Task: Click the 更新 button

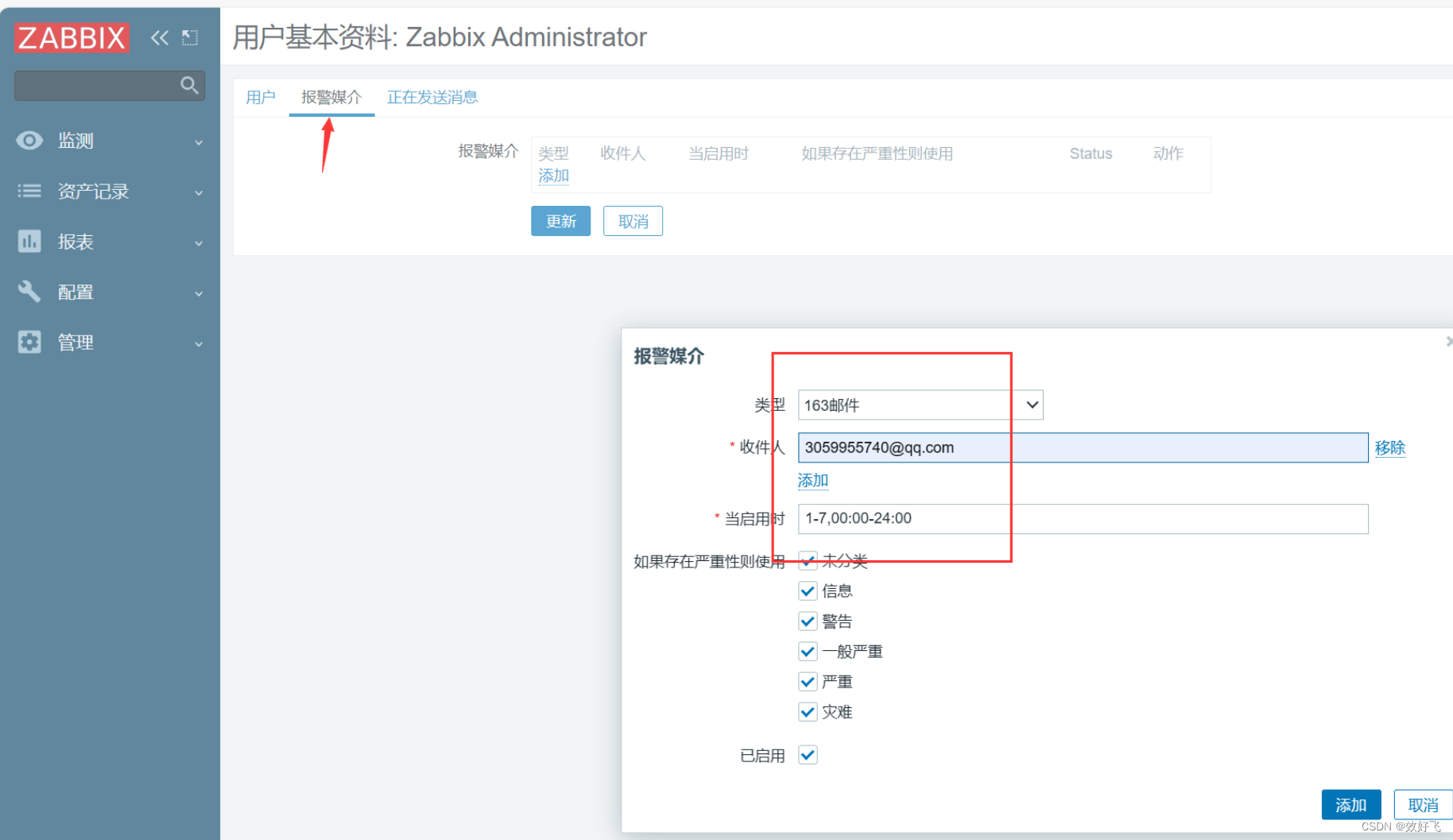Action: pyautogui.click(x=561, y=221)
